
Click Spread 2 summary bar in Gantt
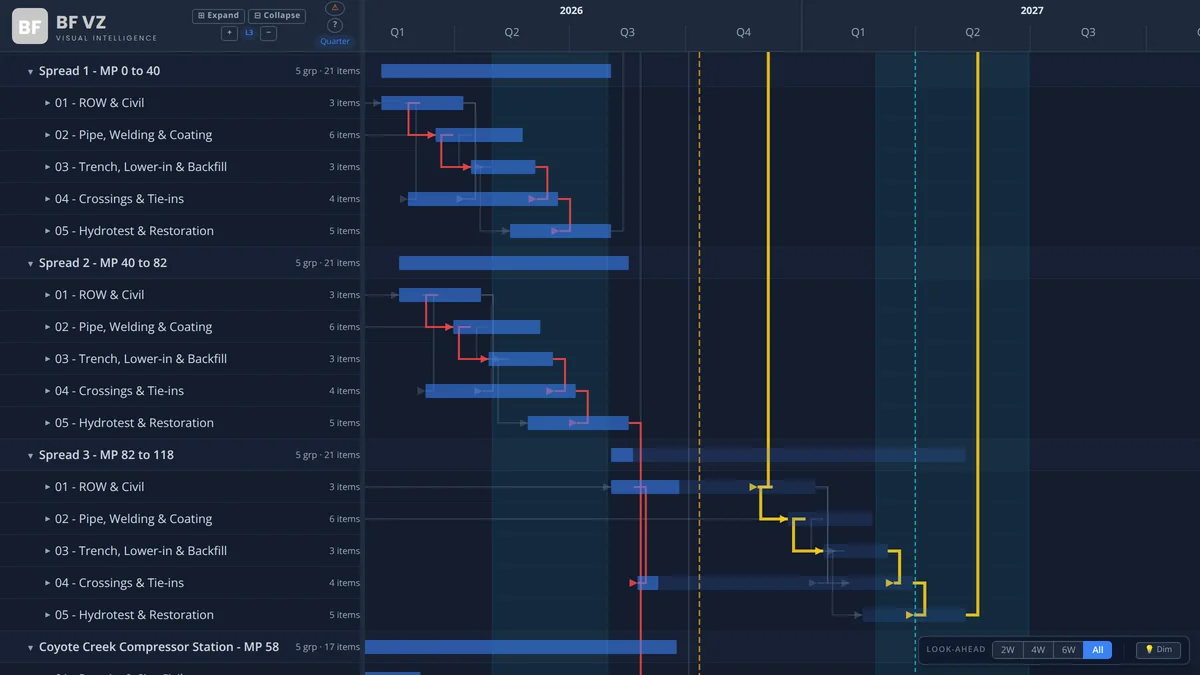(x=514, y=263)
